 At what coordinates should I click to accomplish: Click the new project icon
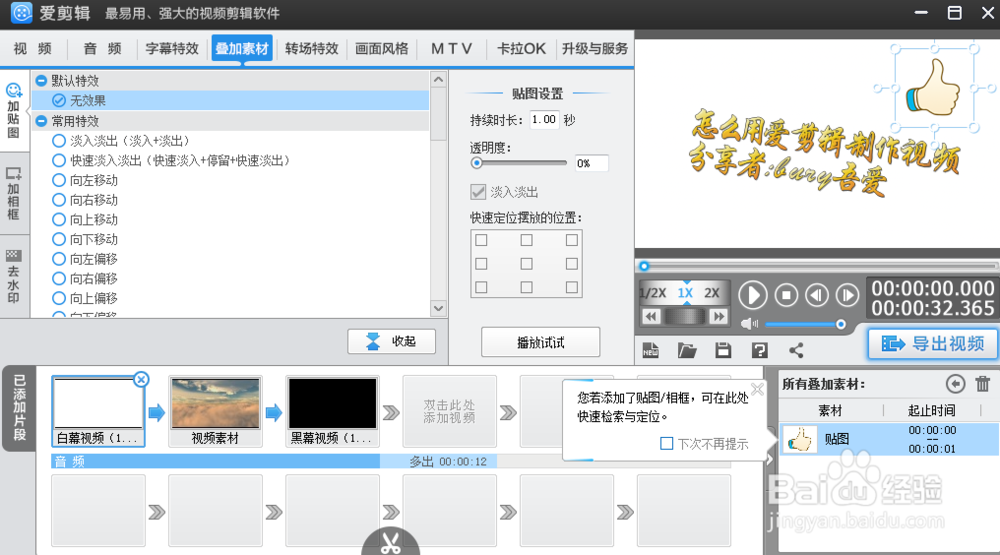(651, 350)
